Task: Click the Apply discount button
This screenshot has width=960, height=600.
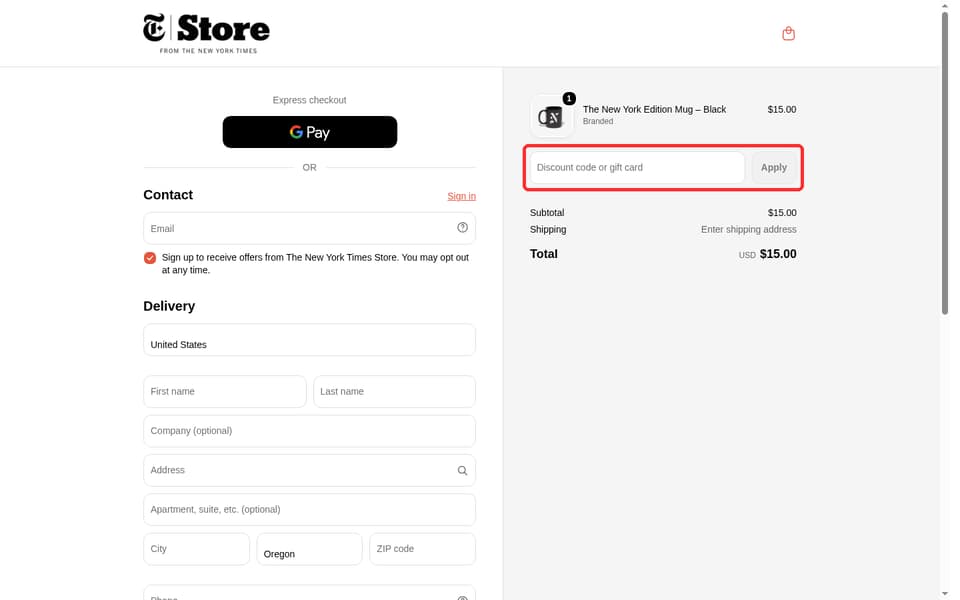Action: 774,167
